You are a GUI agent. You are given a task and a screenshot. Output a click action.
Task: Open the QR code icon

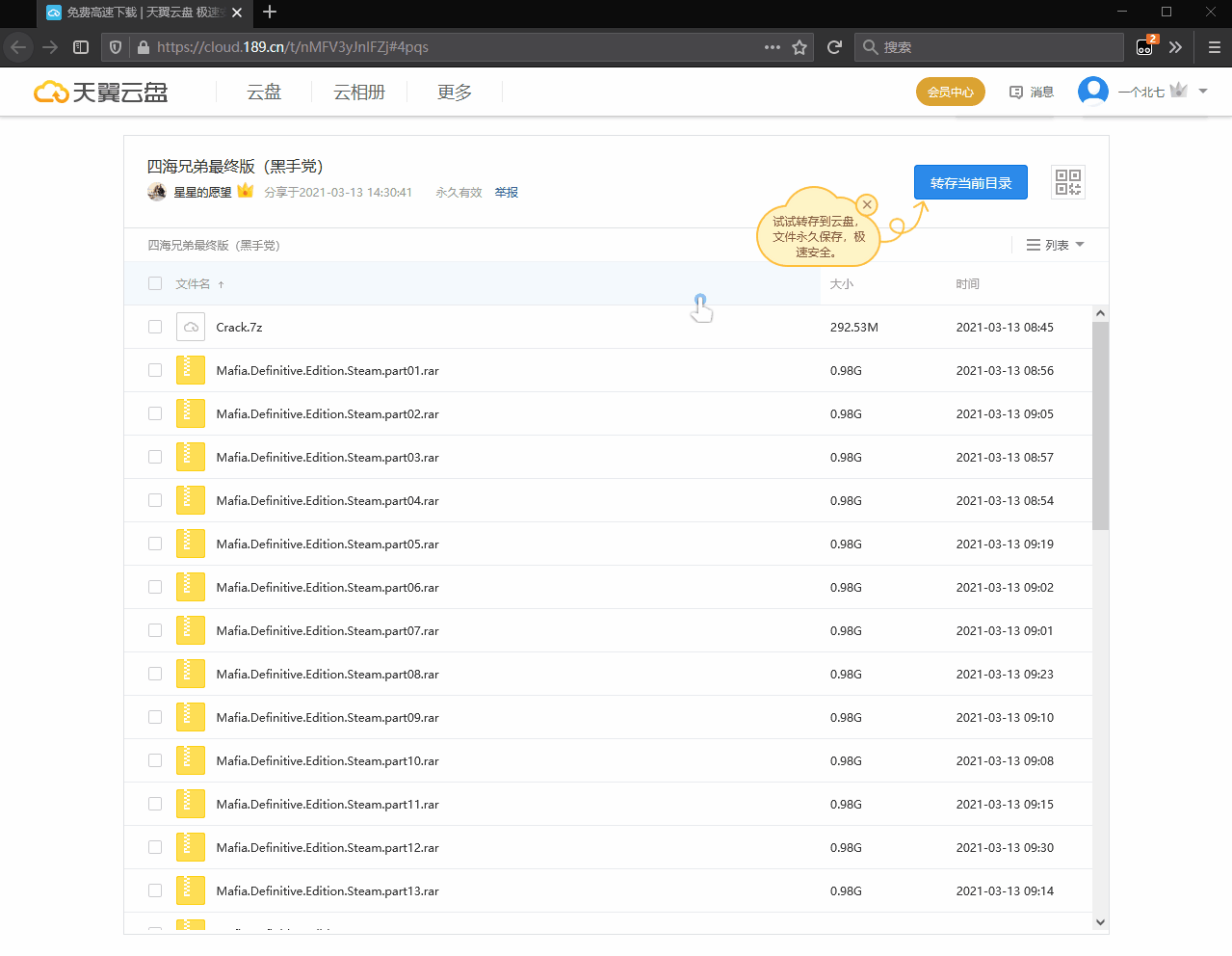[1068, 182]
